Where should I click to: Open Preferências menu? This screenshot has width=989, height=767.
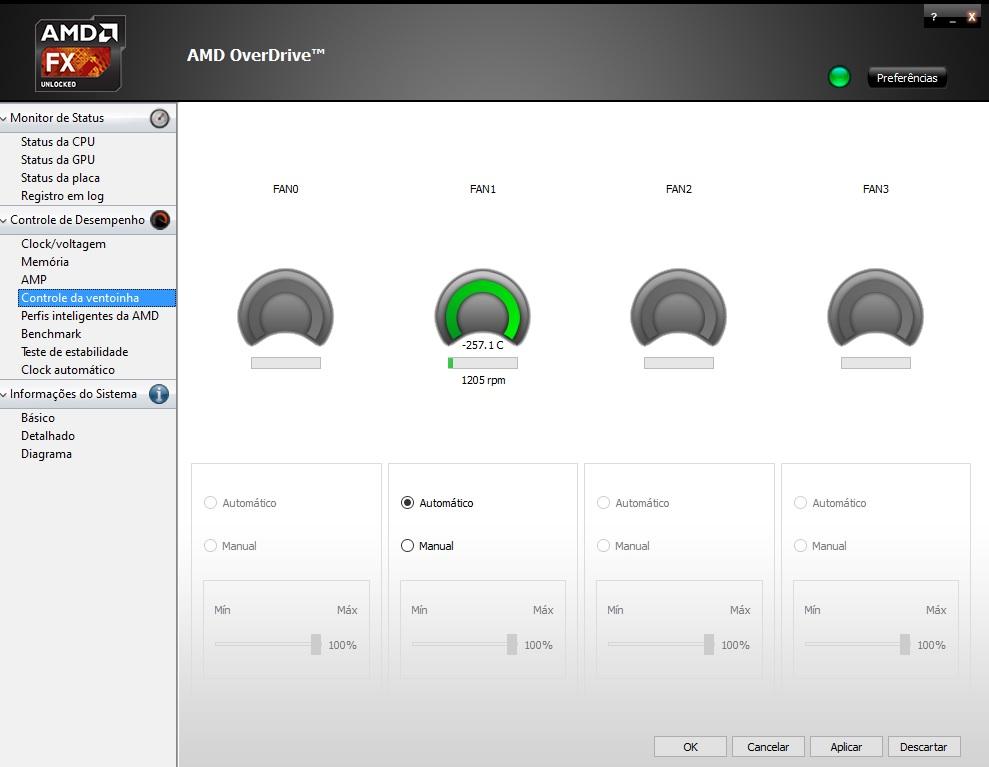[x=907, y=78]
